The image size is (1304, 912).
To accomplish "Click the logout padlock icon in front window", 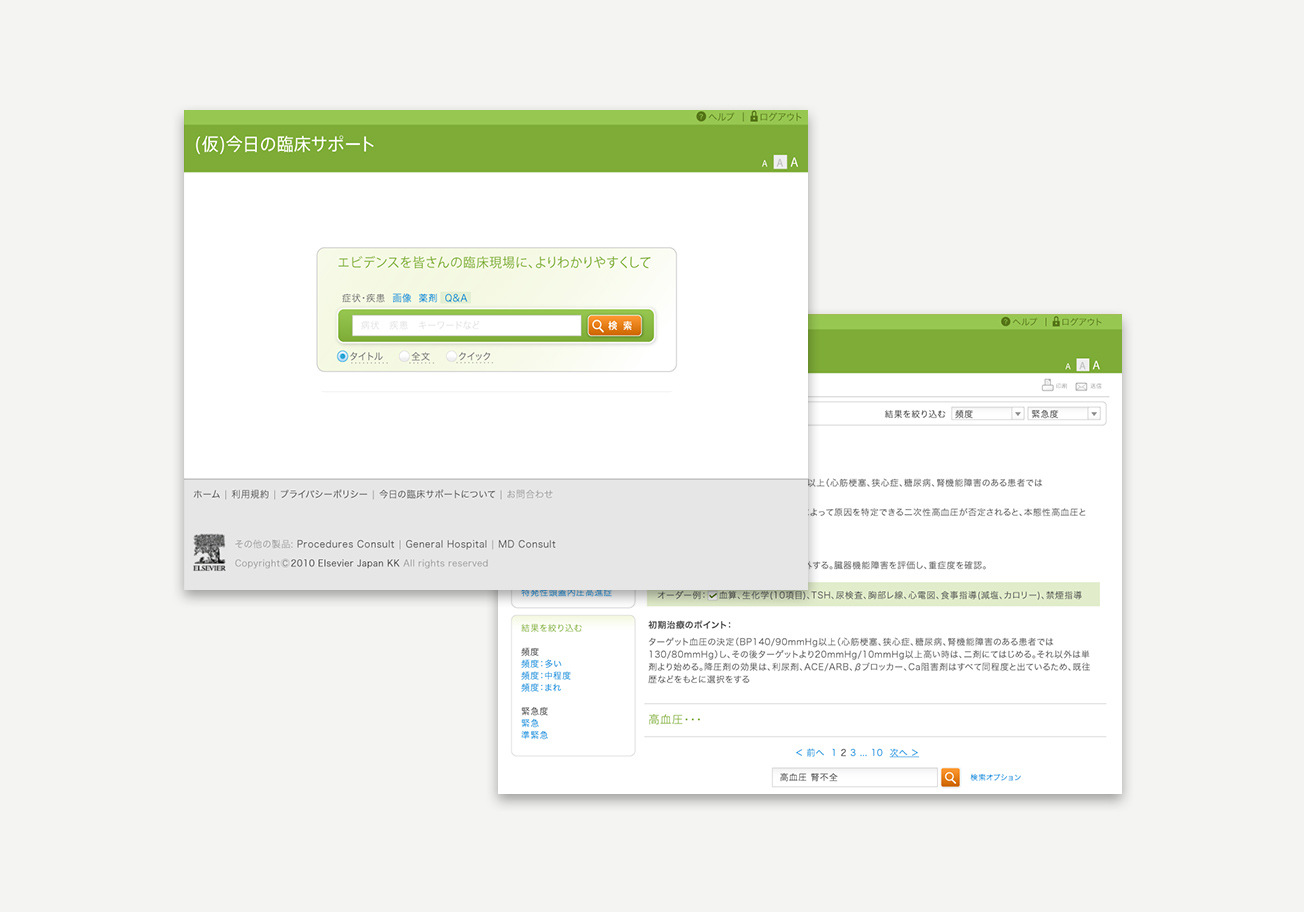I will click(754, 117).
